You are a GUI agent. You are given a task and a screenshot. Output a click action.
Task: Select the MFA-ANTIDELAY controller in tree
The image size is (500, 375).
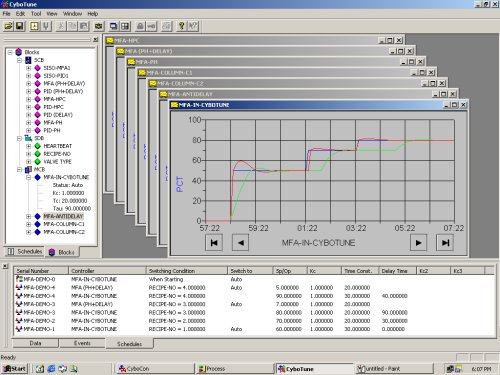click(x=63, y=216)
